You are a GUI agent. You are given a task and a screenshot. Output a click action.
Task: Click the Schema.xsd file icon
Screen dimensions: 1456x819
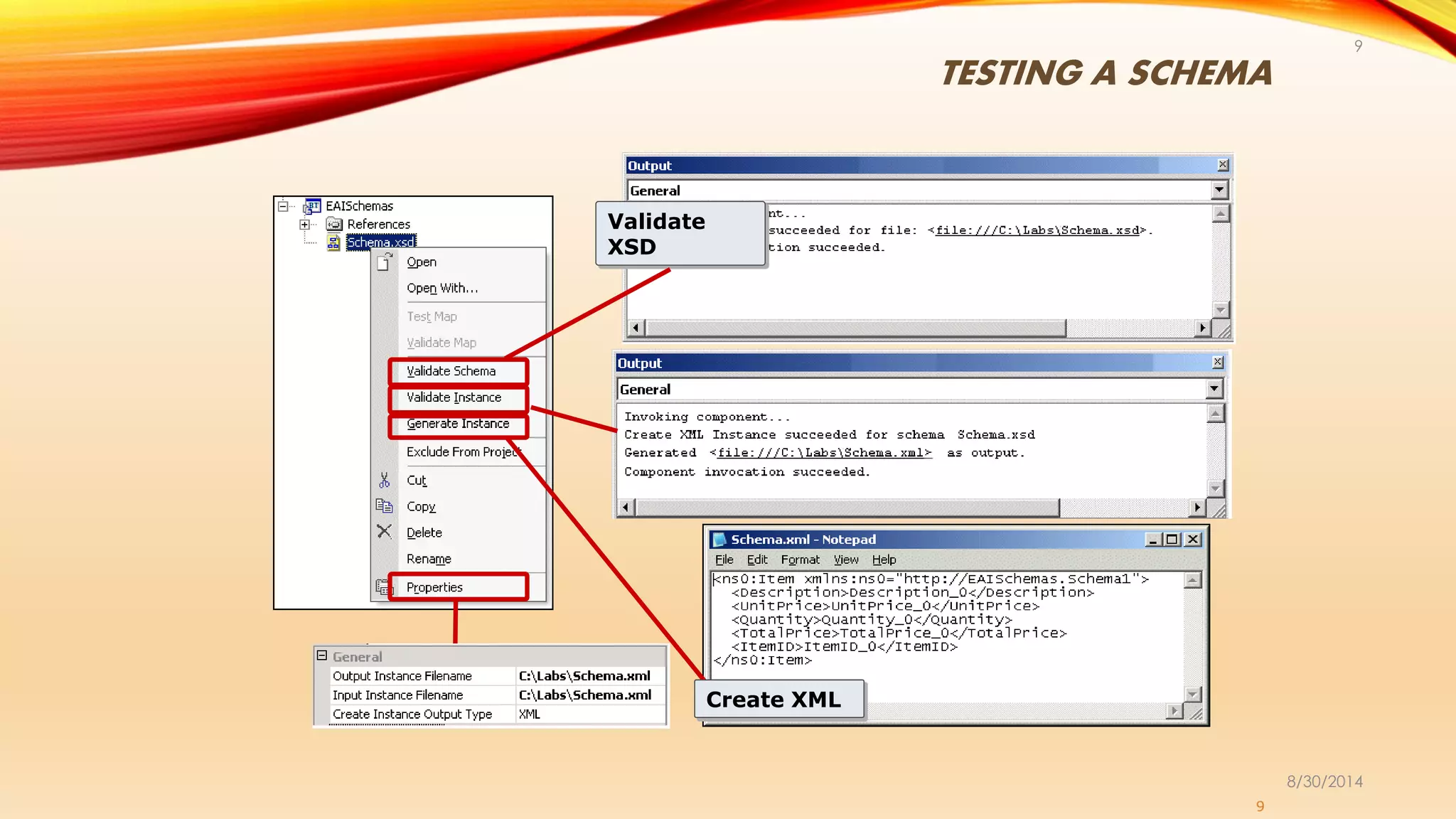click(x=333, y=243)
